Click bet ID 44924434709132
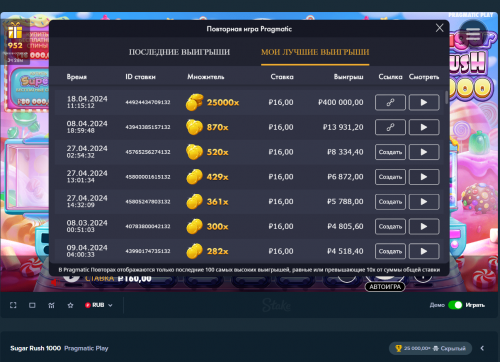 (x=148, y=102)
